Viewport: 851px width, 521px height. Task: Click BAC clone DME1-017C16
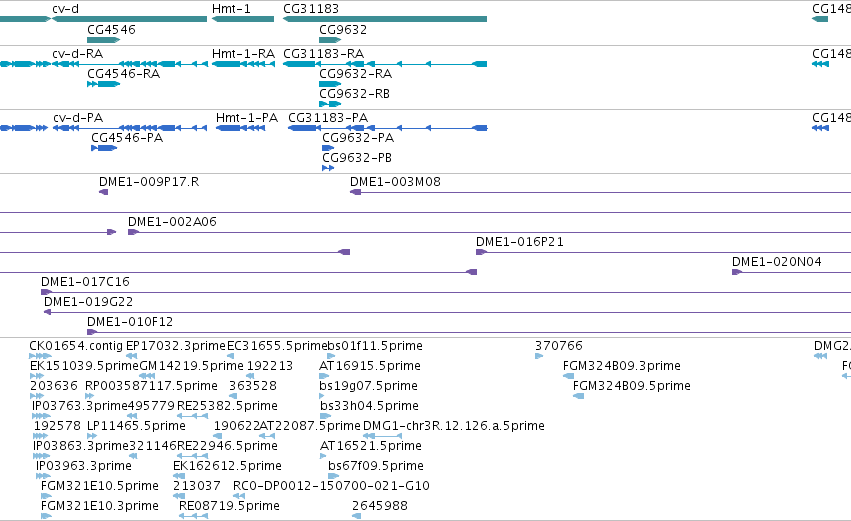446,293
